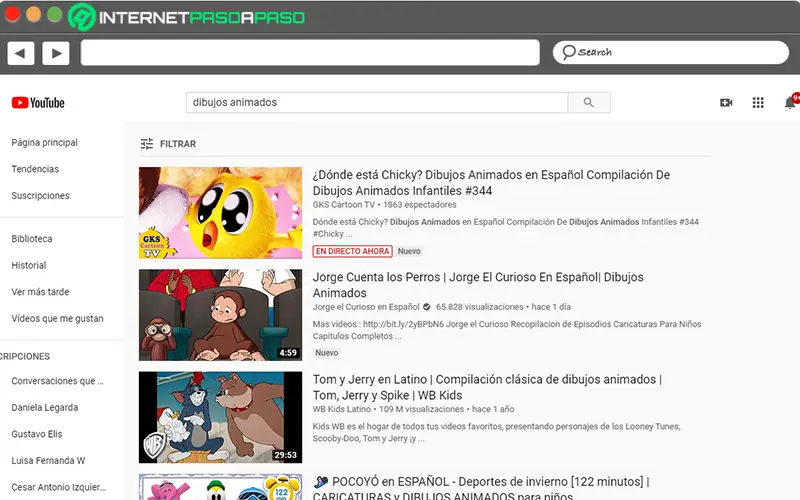800x500 pixels.
Task: Open the Jorge el Curioso video thumbnail
Action: pyautogui.click(x=220, y=315)
